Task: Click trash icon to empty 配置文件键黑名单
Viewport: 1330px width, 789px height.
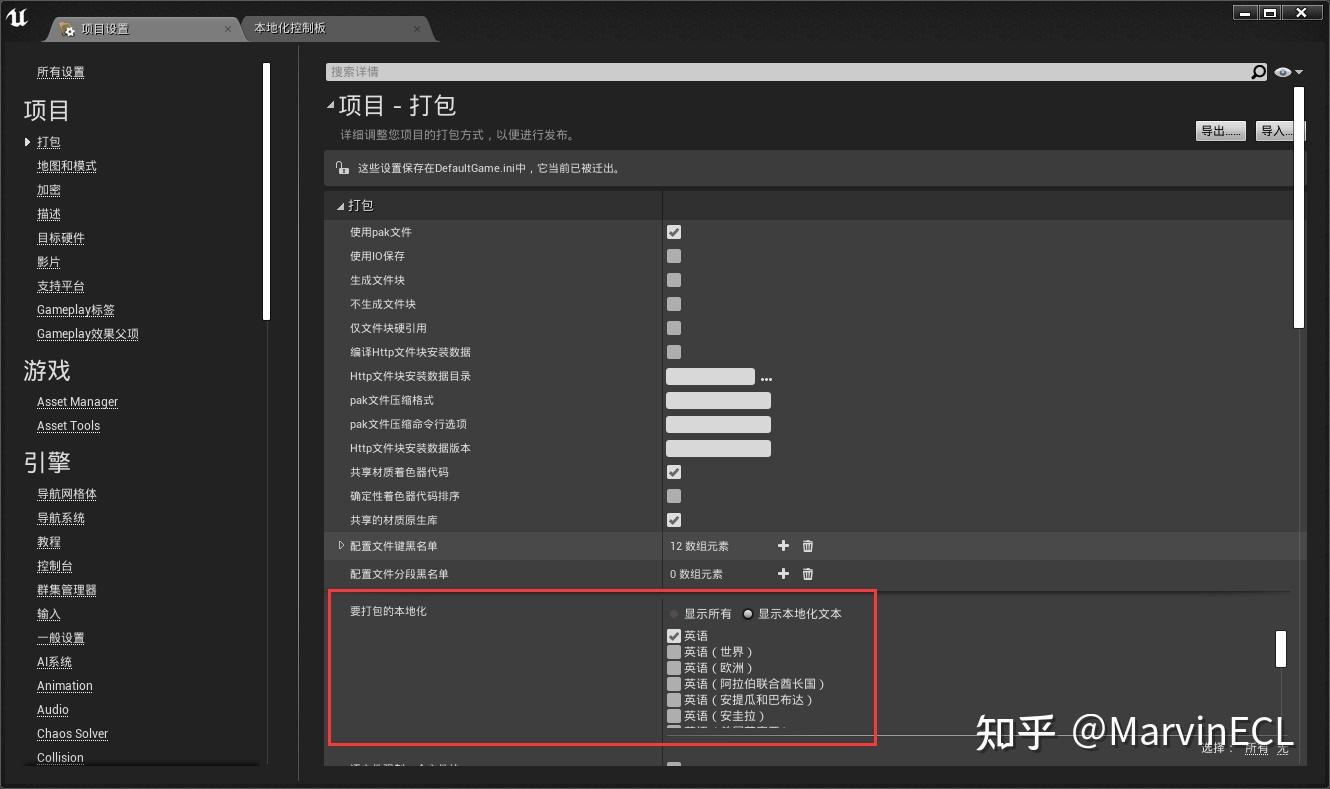Action: [x=807, y=546]
